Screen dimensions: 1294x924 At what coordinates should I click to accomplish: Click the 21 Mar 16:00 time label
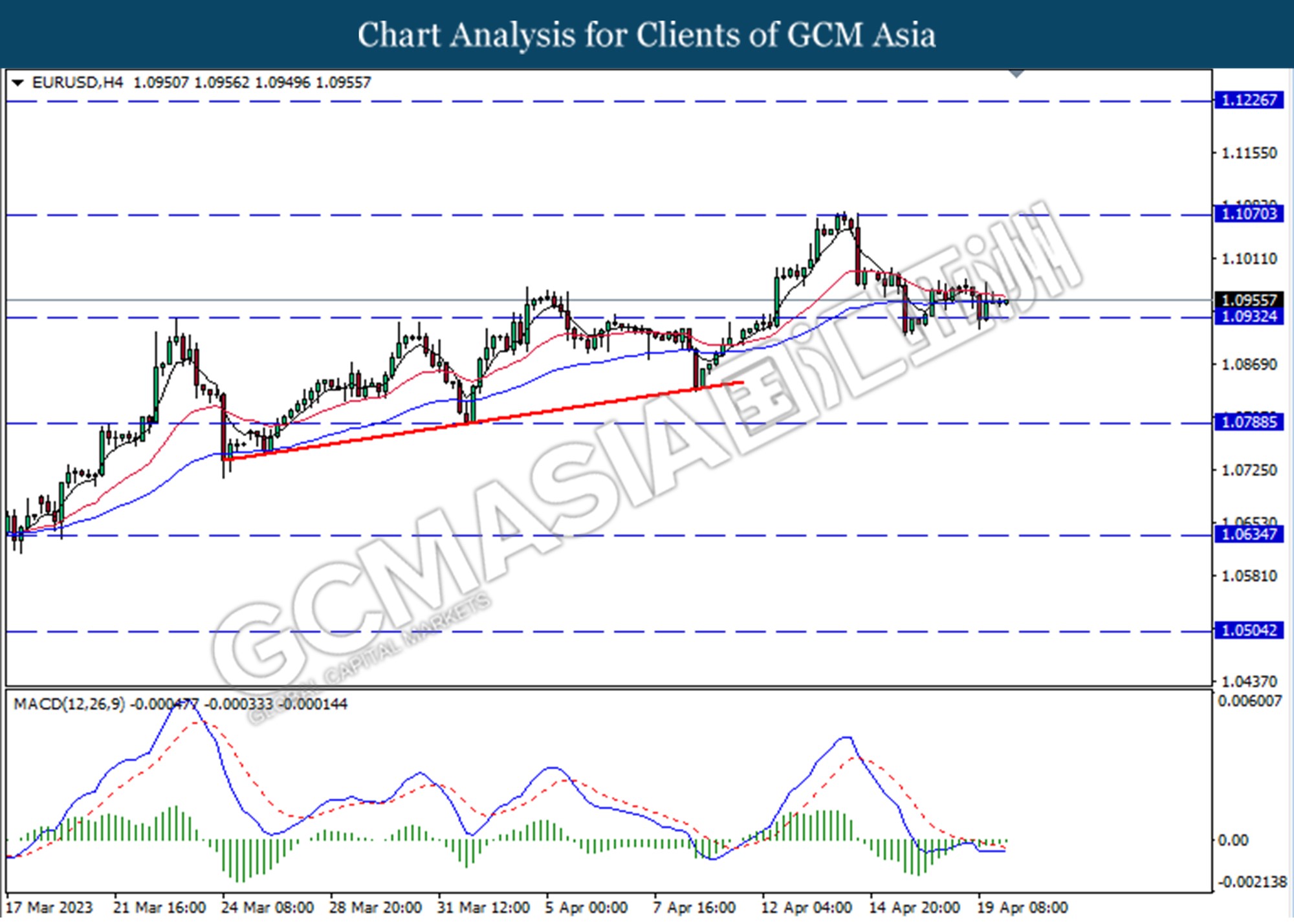click(159, 908)
